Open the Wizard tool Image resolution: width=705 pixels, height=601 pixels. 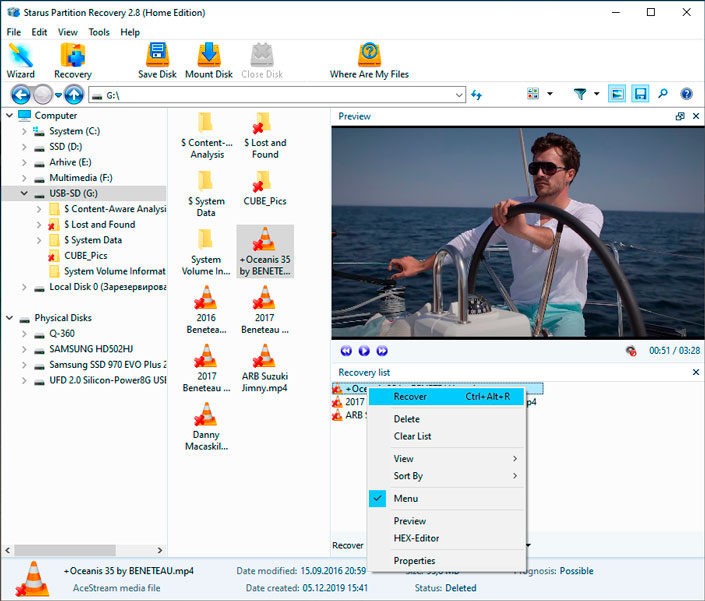pos(20,61)
